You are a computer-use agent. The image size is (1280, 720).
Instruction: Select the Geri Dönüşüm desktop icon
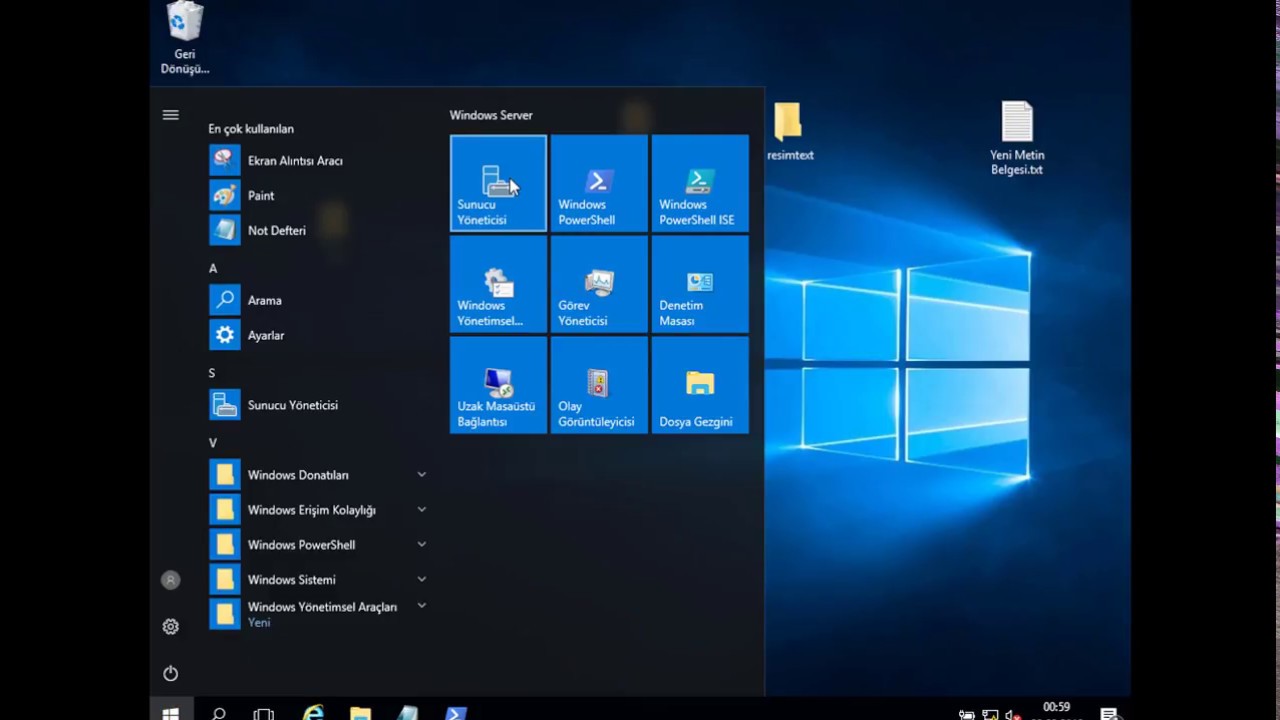pos(185,38)
